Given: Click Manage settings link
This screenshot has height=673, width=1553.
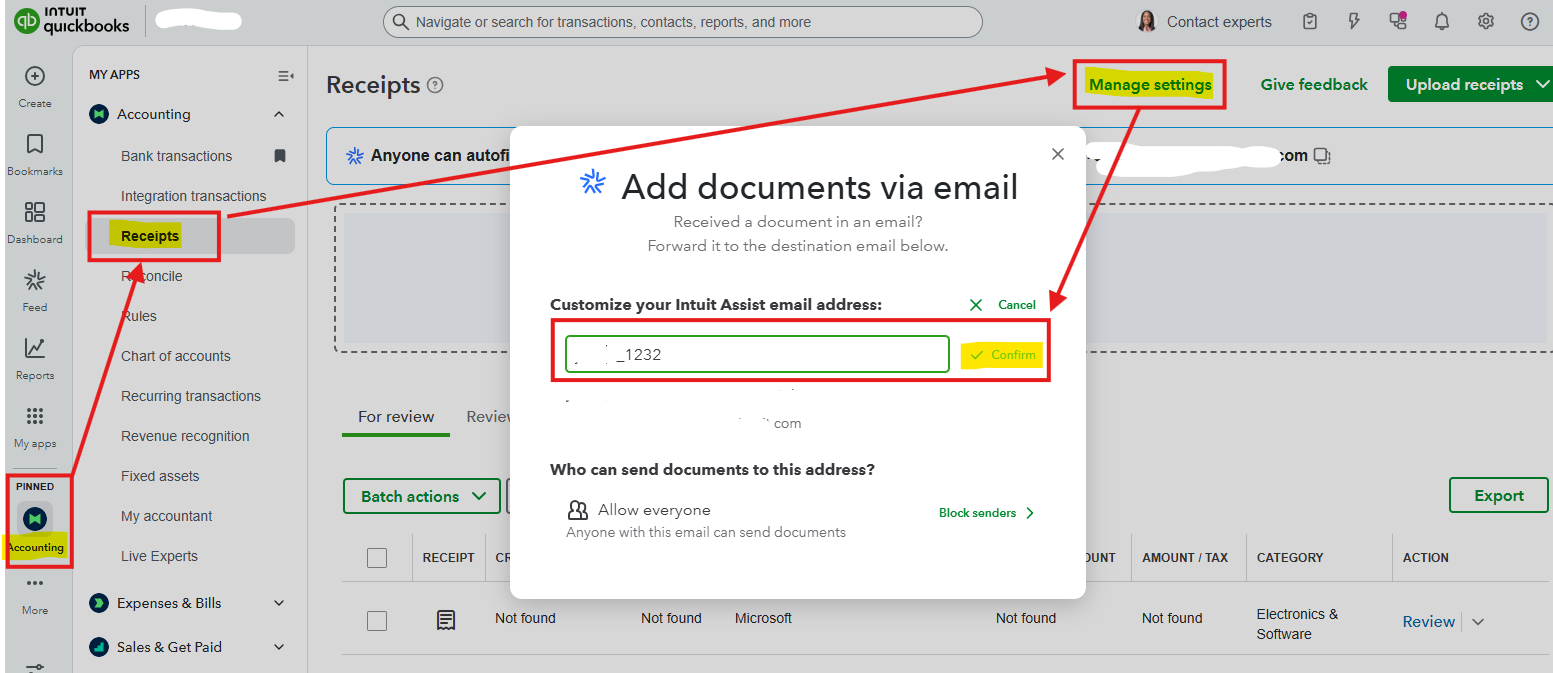Looking at the screenshot, I should click(1150, 85).
